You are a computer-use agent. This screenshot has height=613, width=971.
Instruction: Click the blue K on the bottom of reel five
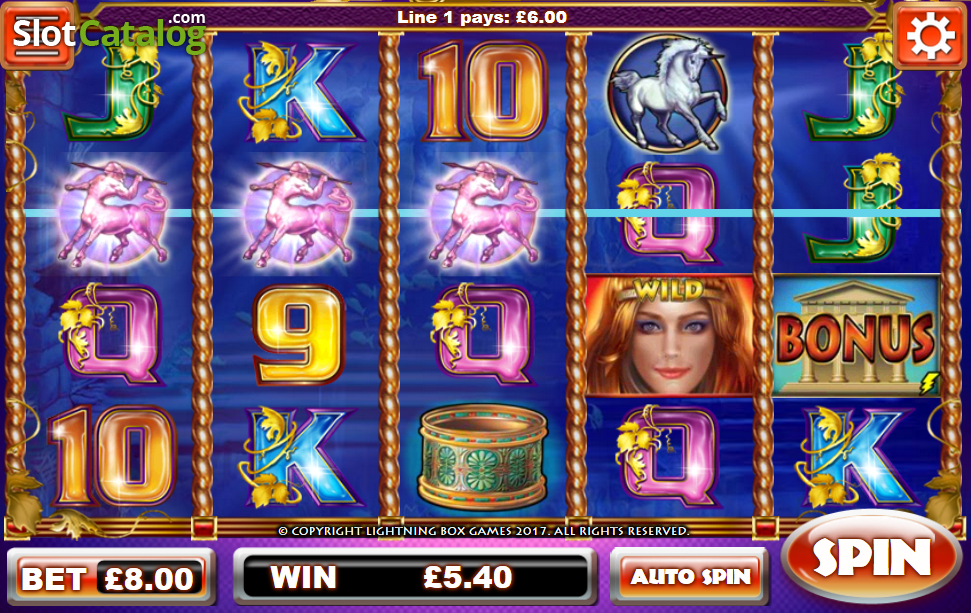855,457
